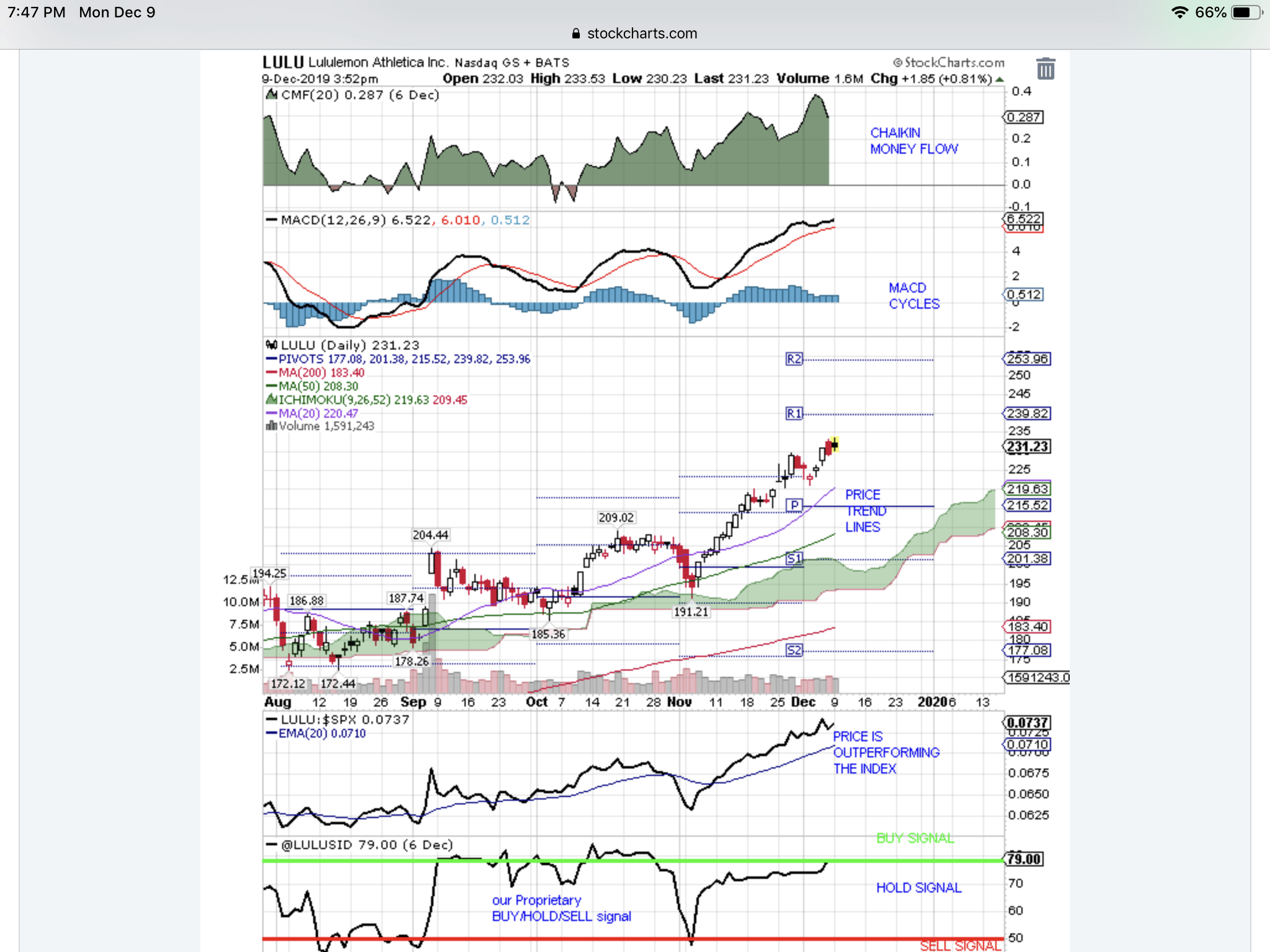This screenshot has height=952, width=1270.
Task: Tap the StockCharts.com watermark link
Action: pyautogui.click(x=949, y=63)
